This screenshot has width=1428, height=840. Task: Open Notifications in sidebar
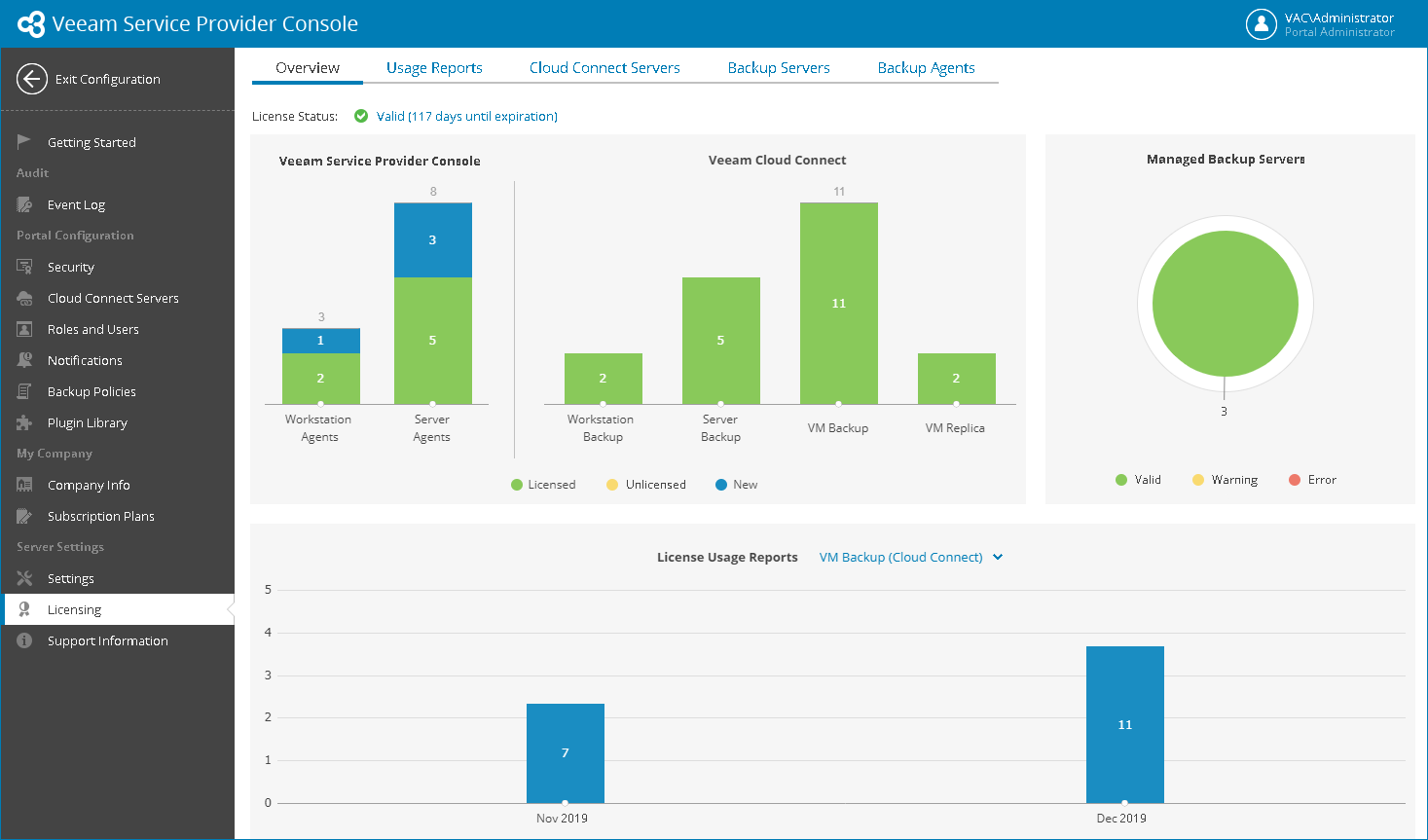(x=85, y=360)
